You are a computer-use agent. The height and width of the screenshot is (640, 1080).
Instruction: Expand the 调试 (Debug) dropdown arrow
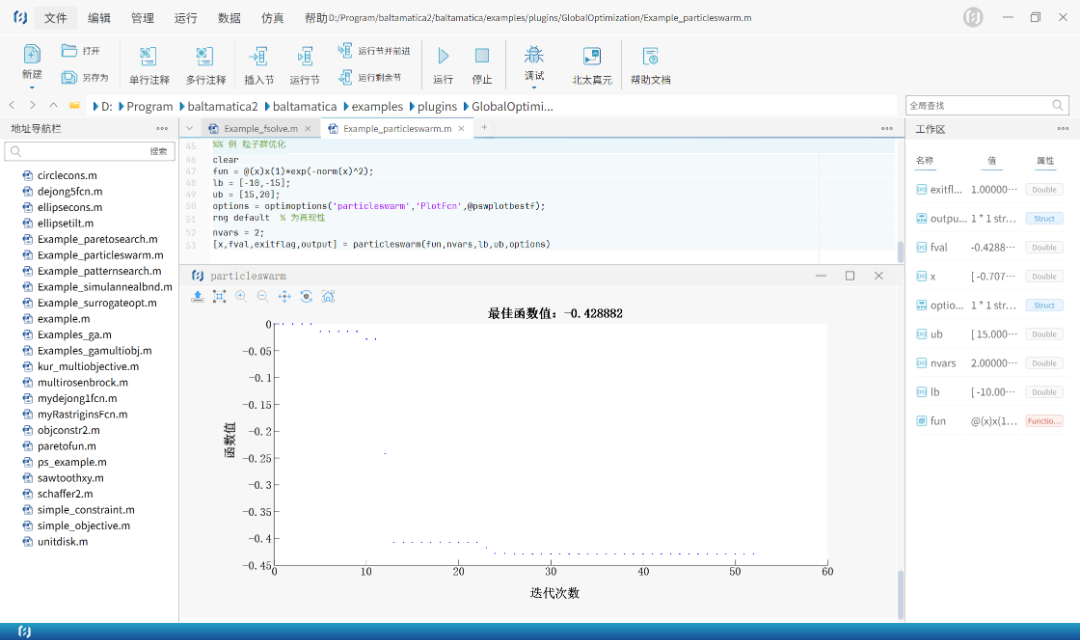[534, 88]
